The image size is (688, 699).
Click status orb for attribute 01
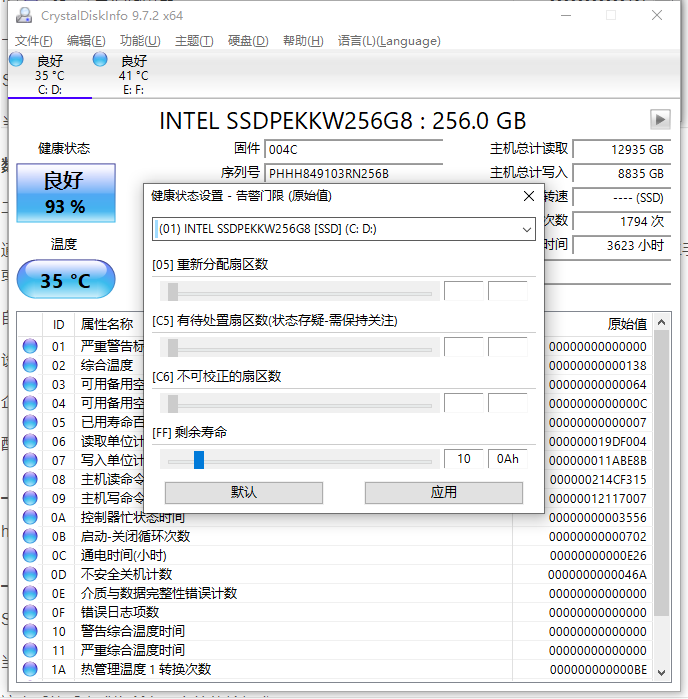pyautogui.click(x=30, y=346)
